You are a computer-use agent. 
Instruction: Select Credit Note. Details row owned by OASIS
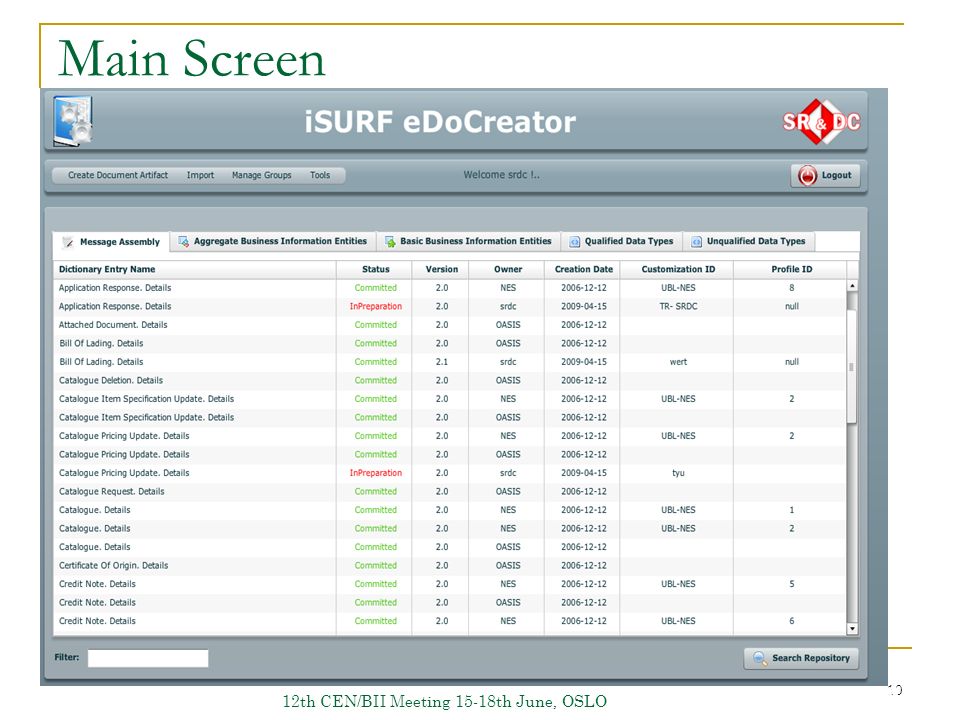tap(450, 603)
